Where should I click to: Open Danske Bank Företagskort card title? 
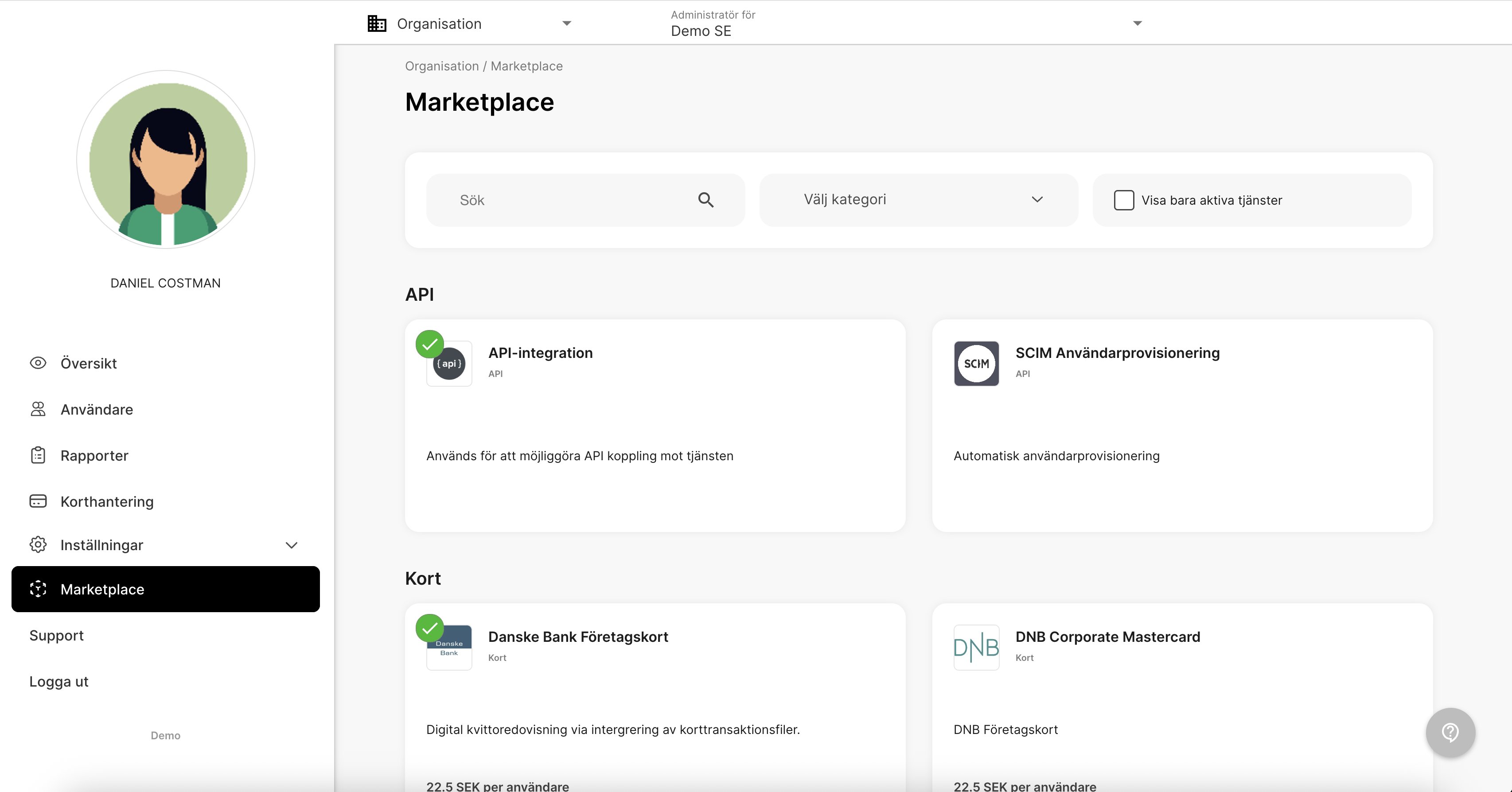[x=578, y=637]
